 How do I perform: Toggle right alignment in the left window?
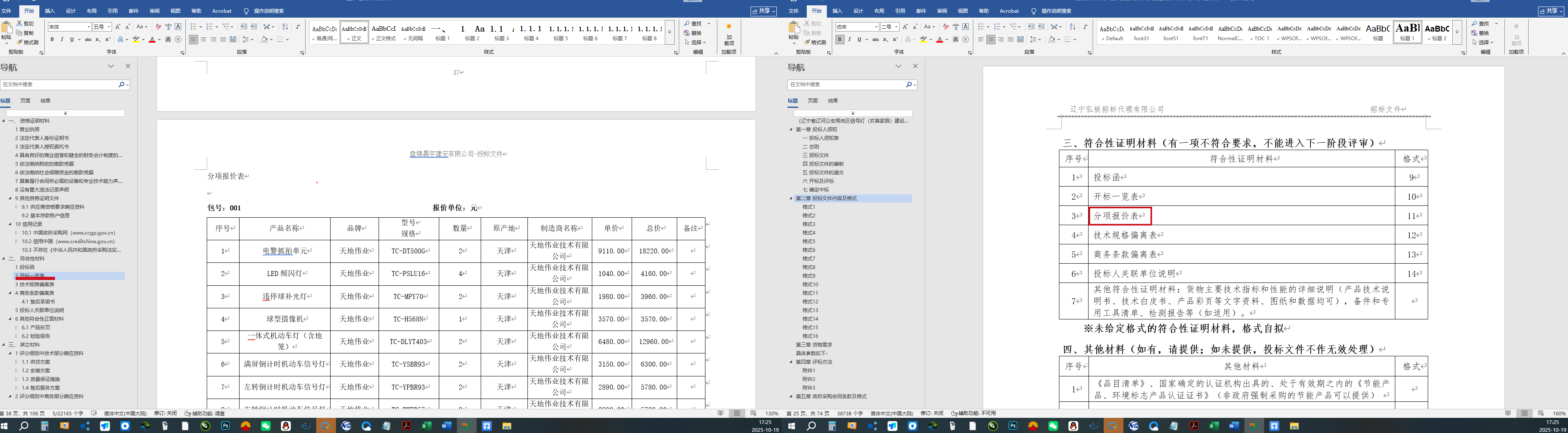coord(213,39)
